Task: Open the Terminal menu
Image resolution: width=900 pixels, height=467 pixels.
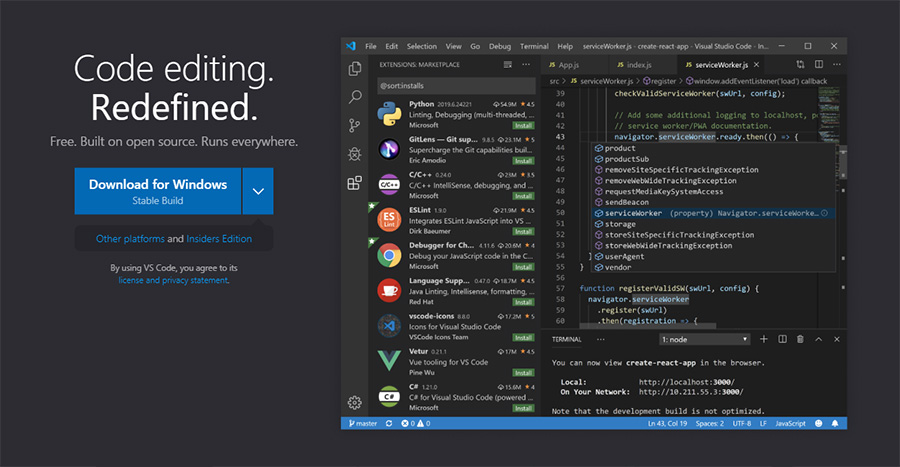Action: [x=534, y=46]
